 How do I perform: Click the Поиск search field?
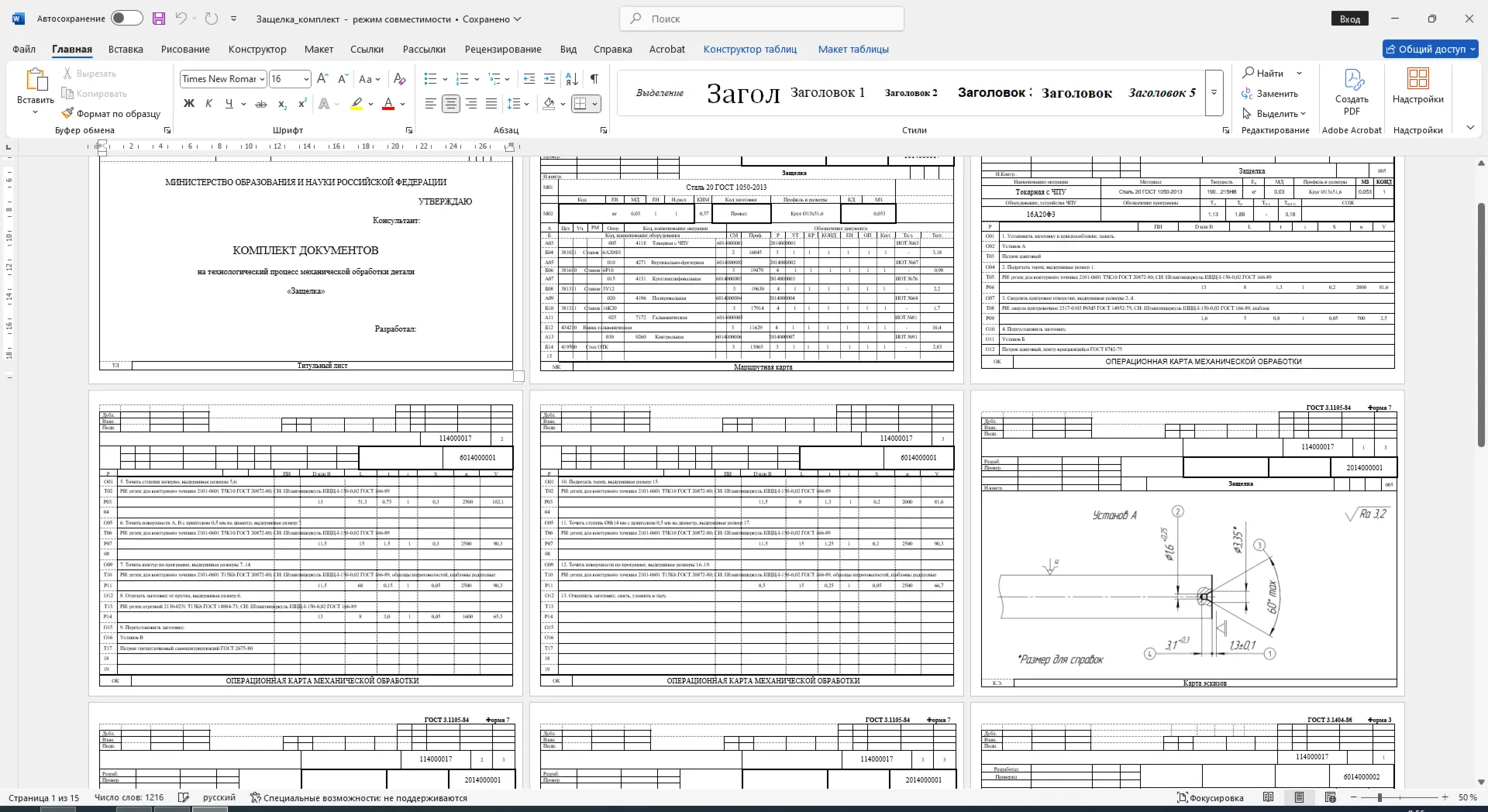pos(762,19)
